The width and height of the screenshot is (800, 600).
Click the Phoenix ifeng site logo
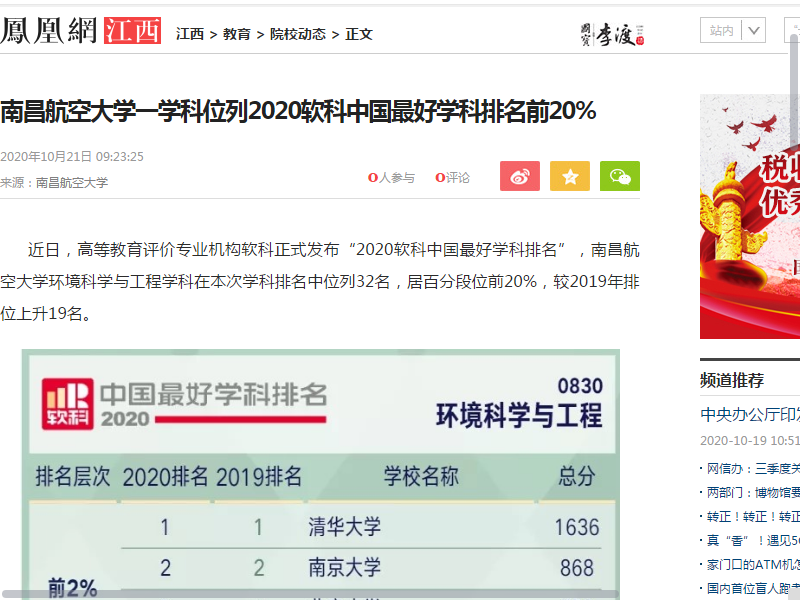49,32
